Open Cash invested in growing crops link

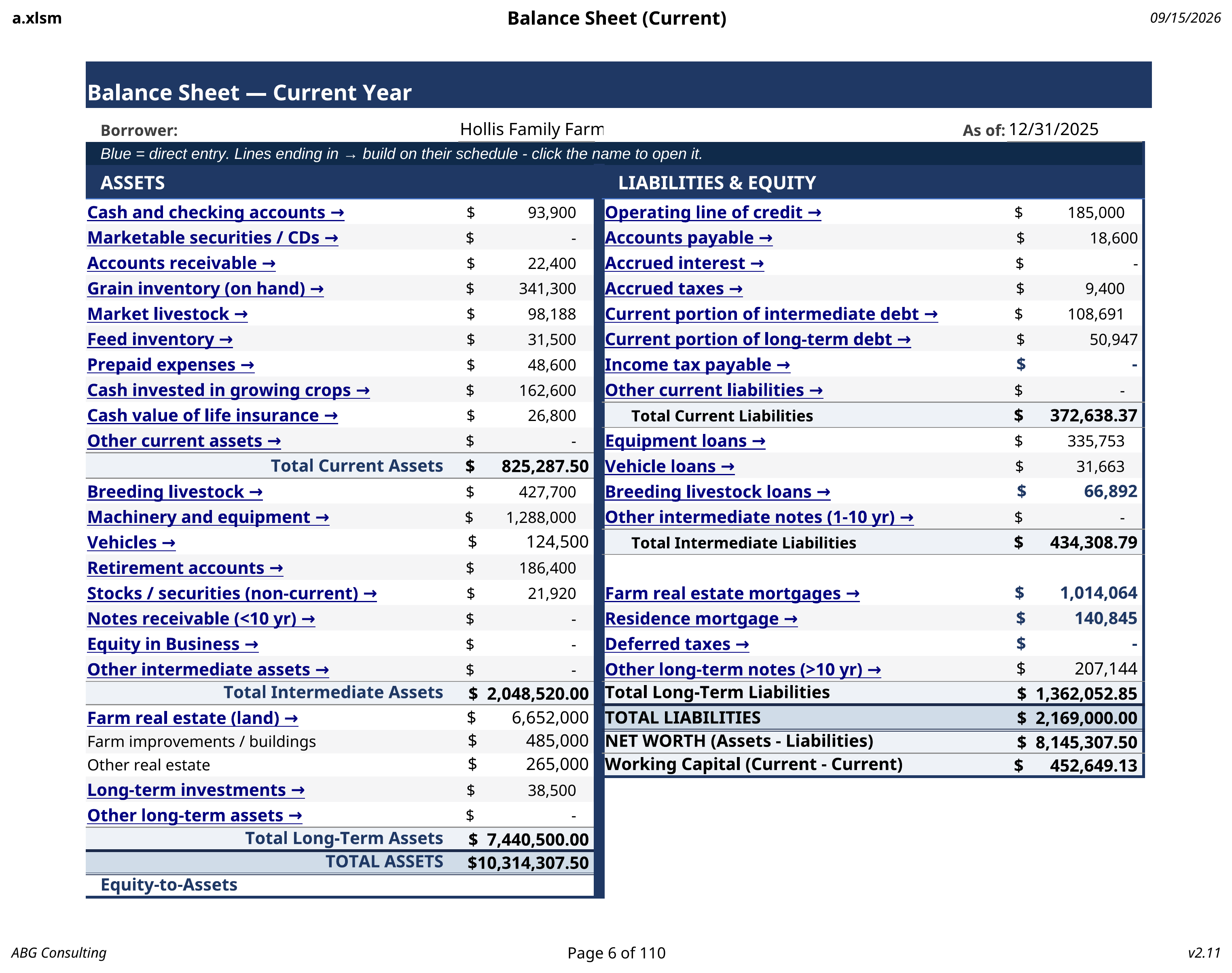(229, 390)
